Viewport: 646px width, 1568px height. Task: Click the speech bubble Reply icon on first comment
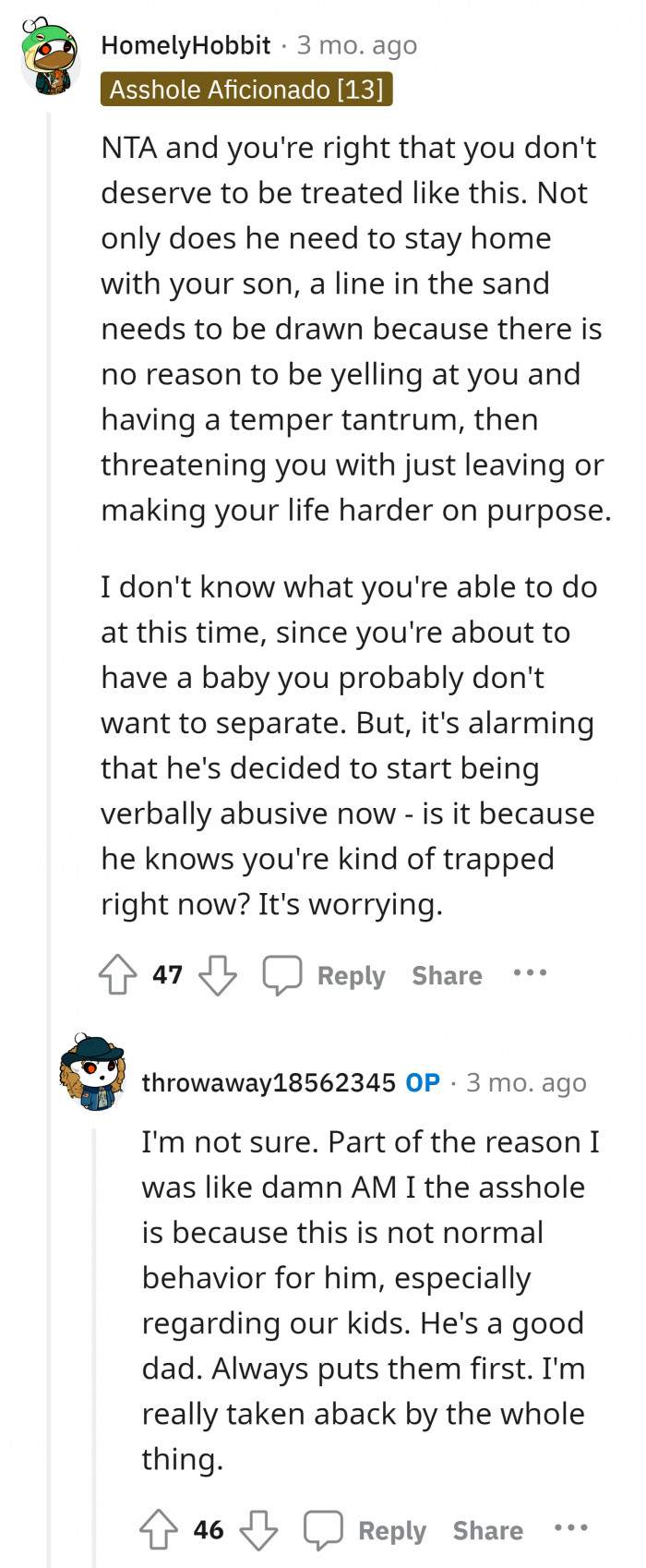(284, 973)
